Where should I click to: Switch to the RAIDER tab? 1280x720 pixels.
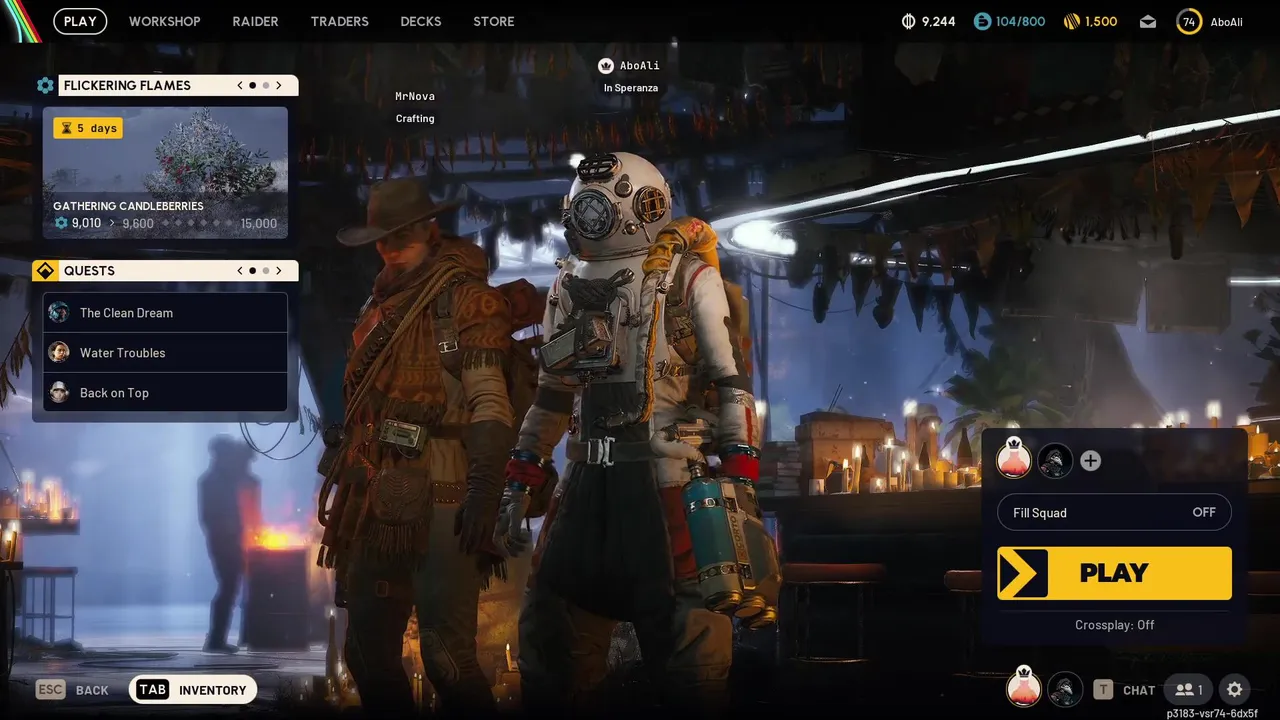(x=255, y=21)
